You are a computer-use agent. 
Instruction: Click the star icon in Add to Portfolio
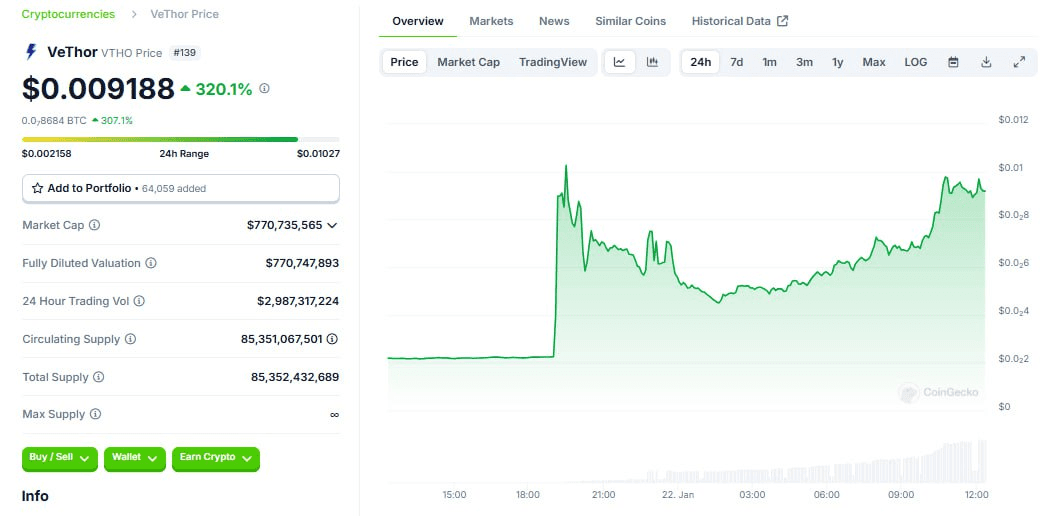[x=37, y=188]
